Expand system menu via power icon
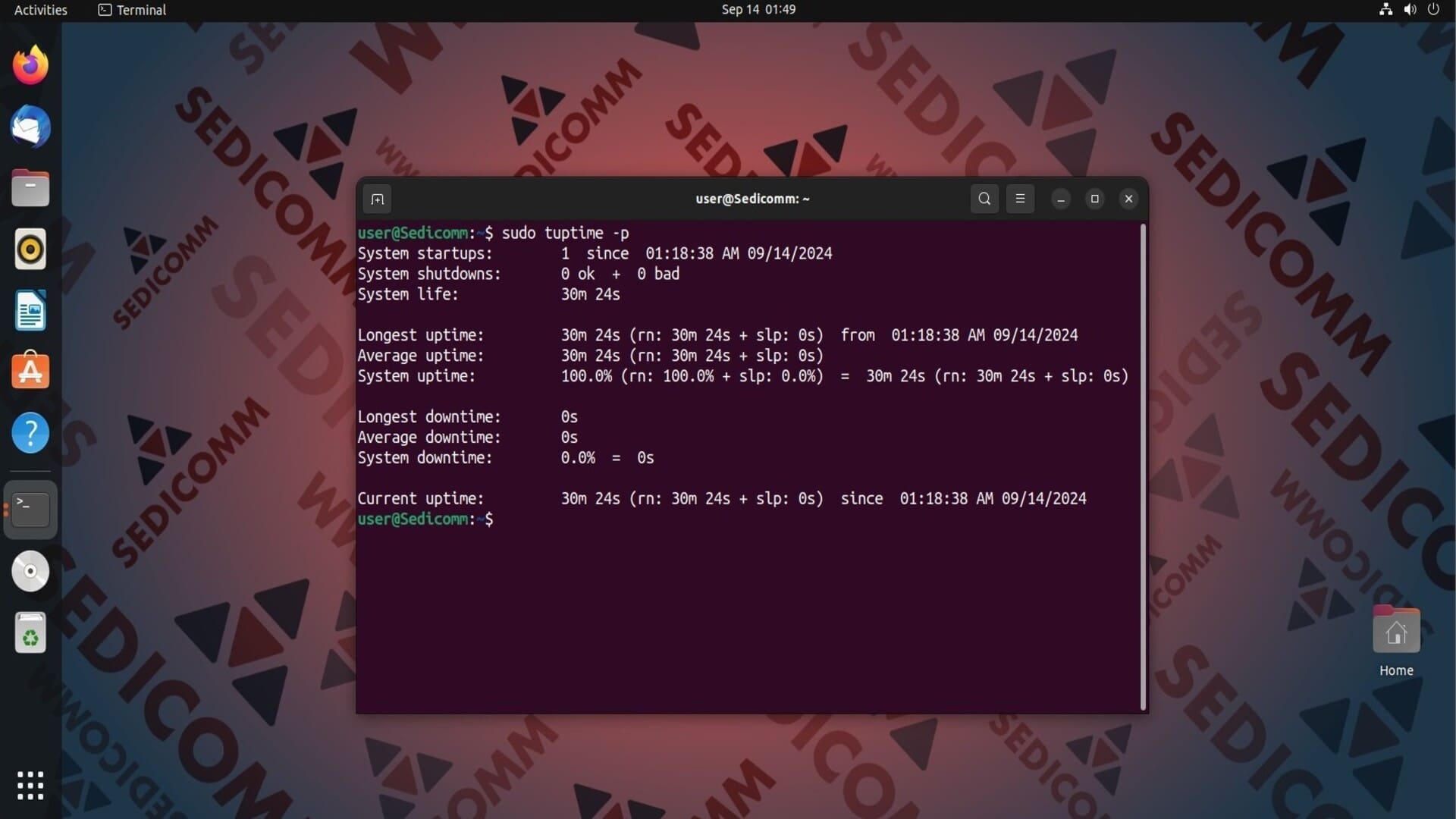This screenshot has height=819, width=1456. 1432,10
